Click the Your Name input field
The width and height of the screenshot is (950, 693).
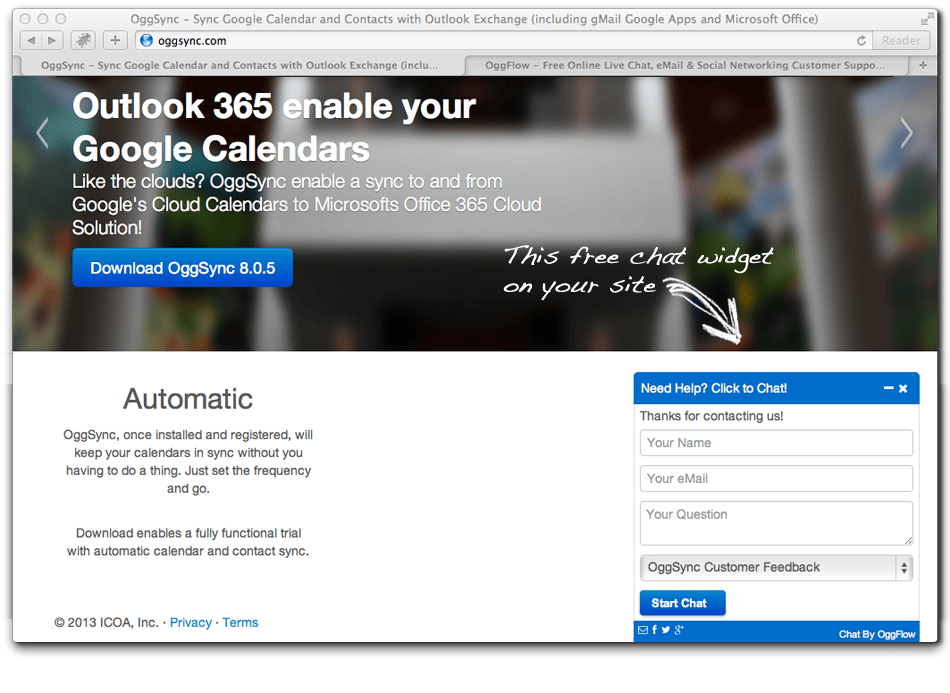click(x=776, y=443)
